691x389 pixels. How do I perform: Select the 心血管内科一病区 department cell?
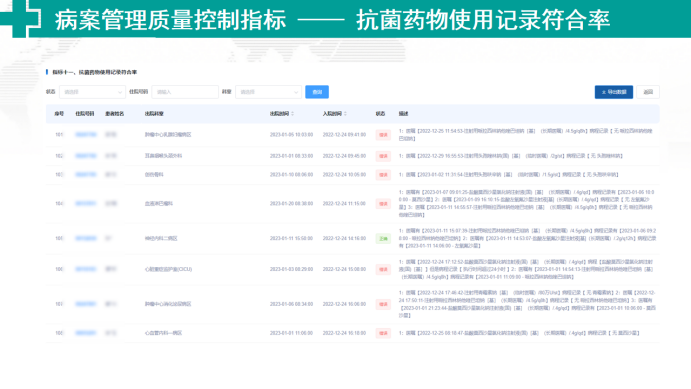163,333
